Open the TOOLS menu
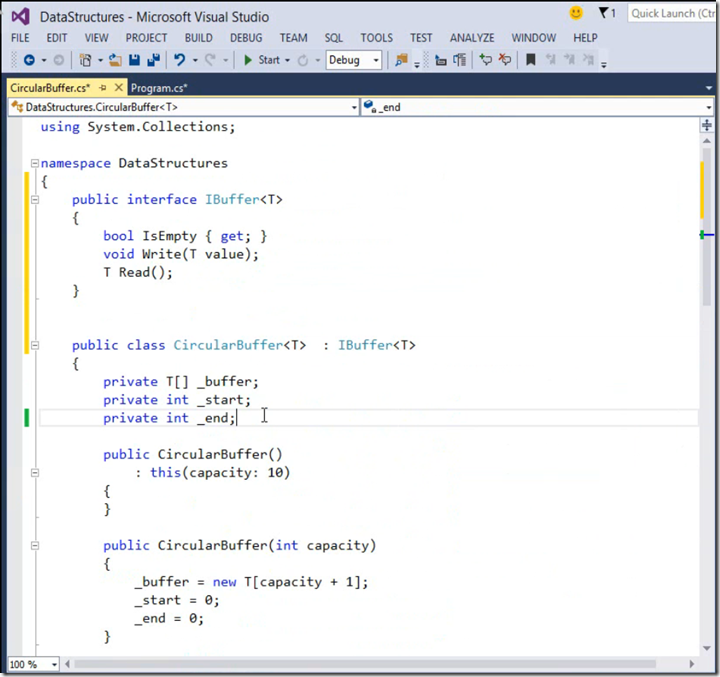Screen dimensions: 720x677 pos(377,38)
